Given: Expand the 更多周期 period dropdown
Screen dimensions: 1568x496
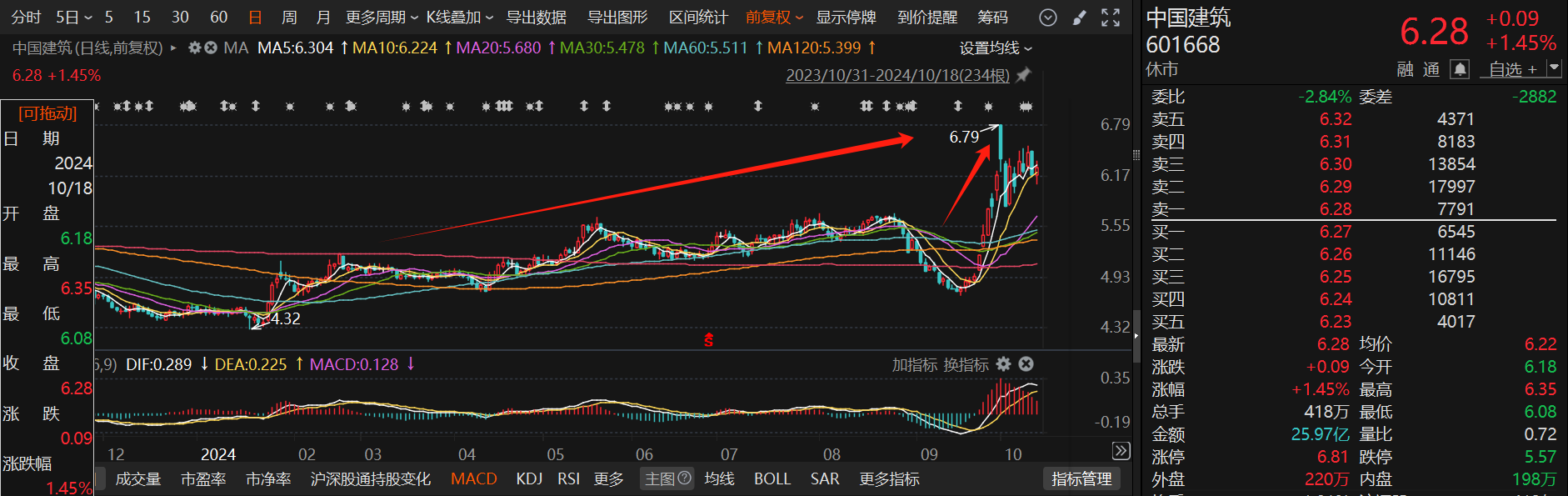Looking at the screenshot, I should coord(382,18).
